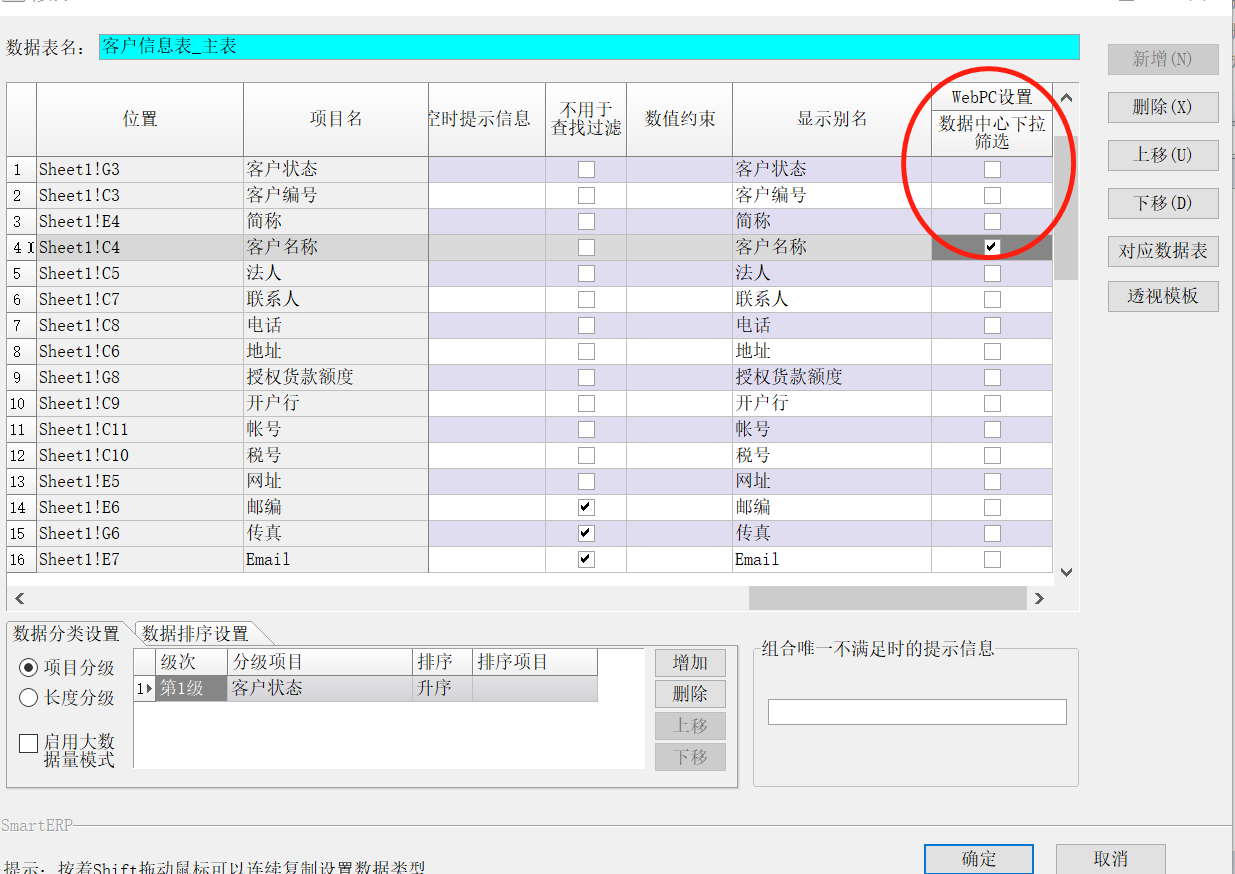The width and height of the screenshot is (1235, 874).
Task: Select cell Sheet1!C4 in position column
Action: pyautogui.click(x=140, y=247)
